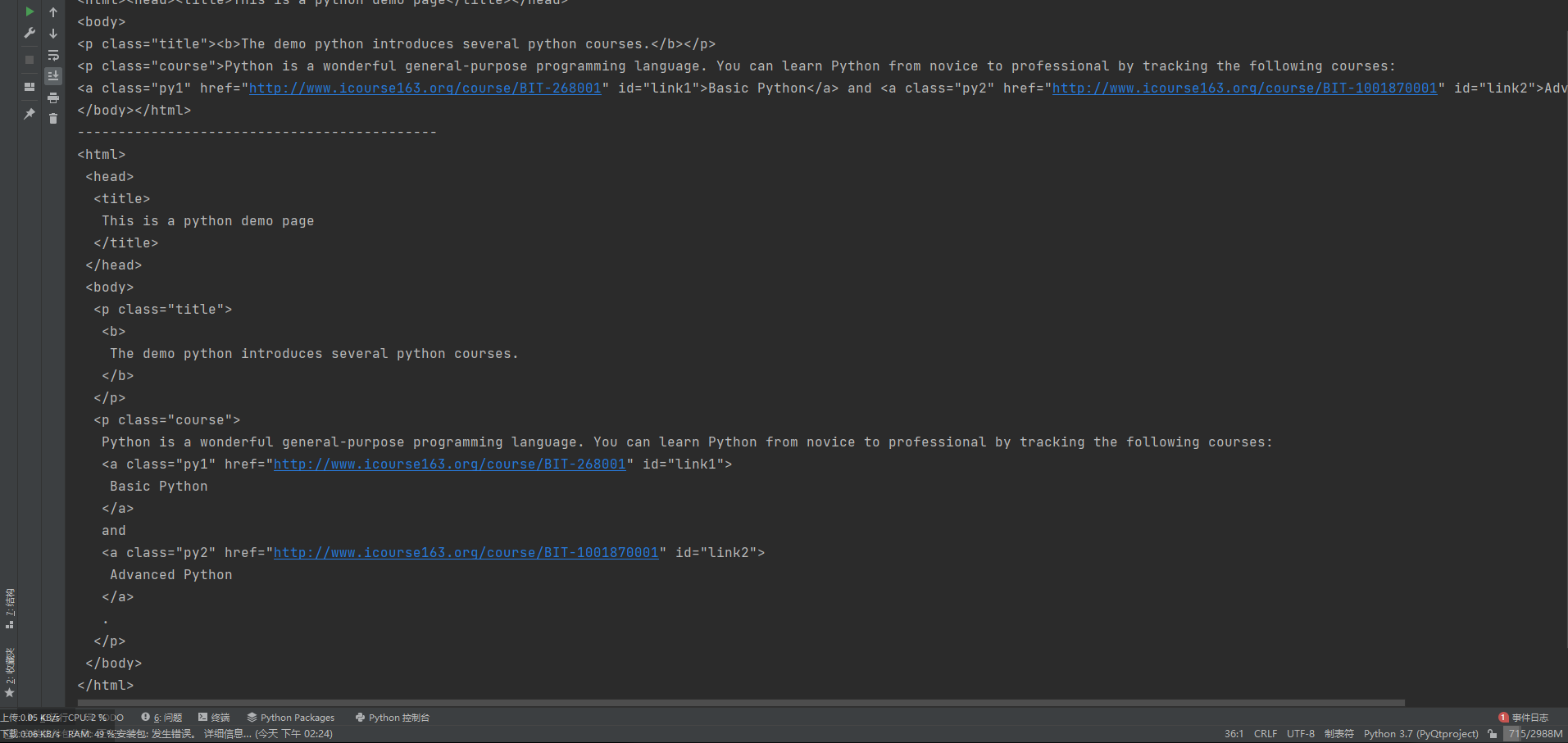
Task: Open the 终端 terminal tab
Action: (x=214, y=718)
